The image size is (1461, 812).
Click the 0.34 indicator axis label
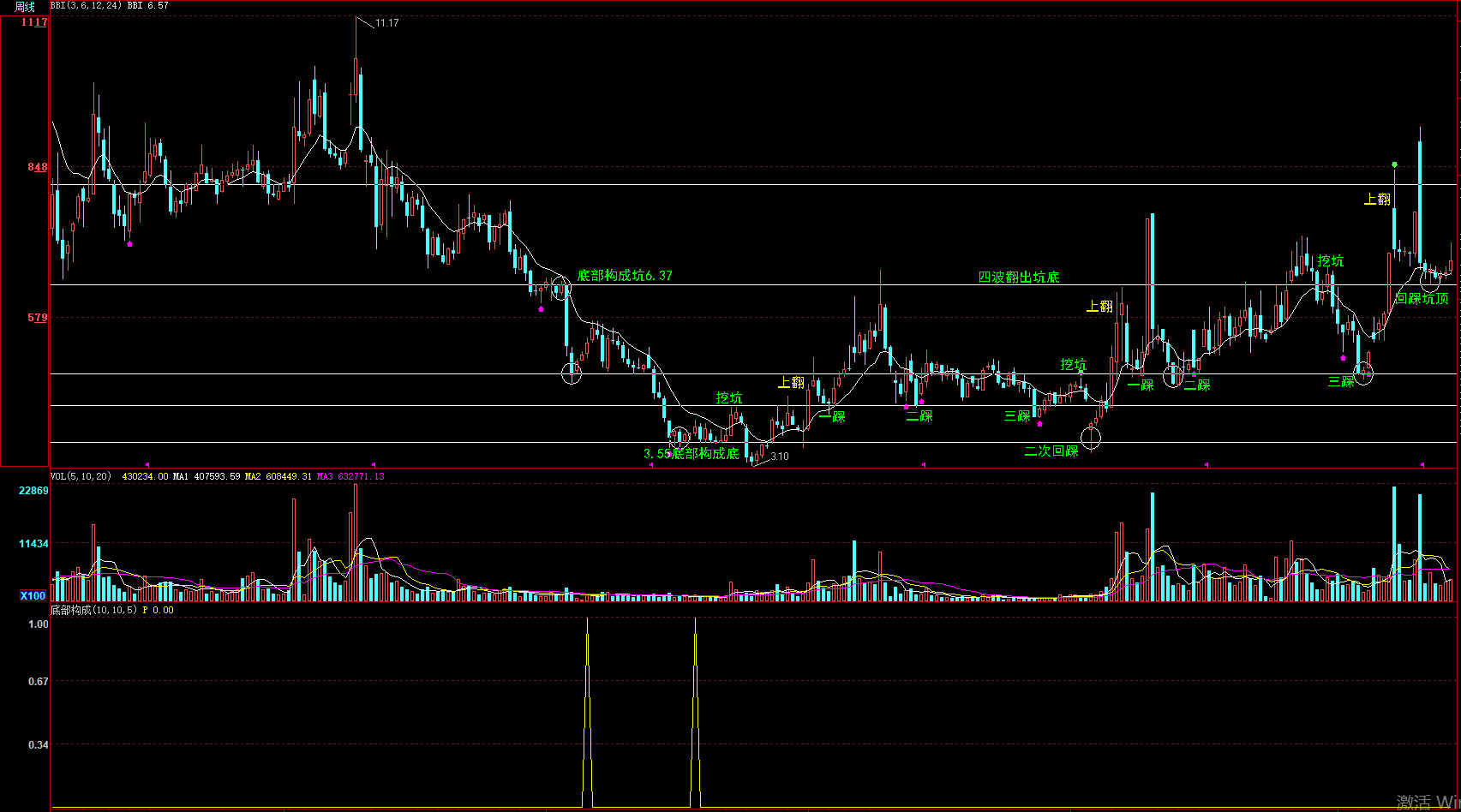pos(39,745)
